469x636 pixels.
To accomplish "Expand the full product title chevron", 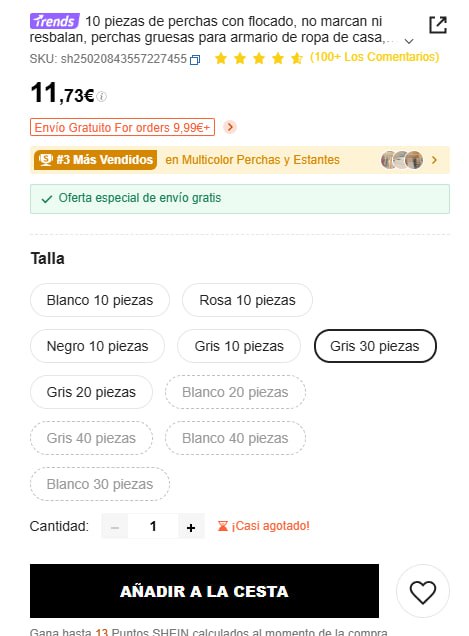I will (409, 41).
